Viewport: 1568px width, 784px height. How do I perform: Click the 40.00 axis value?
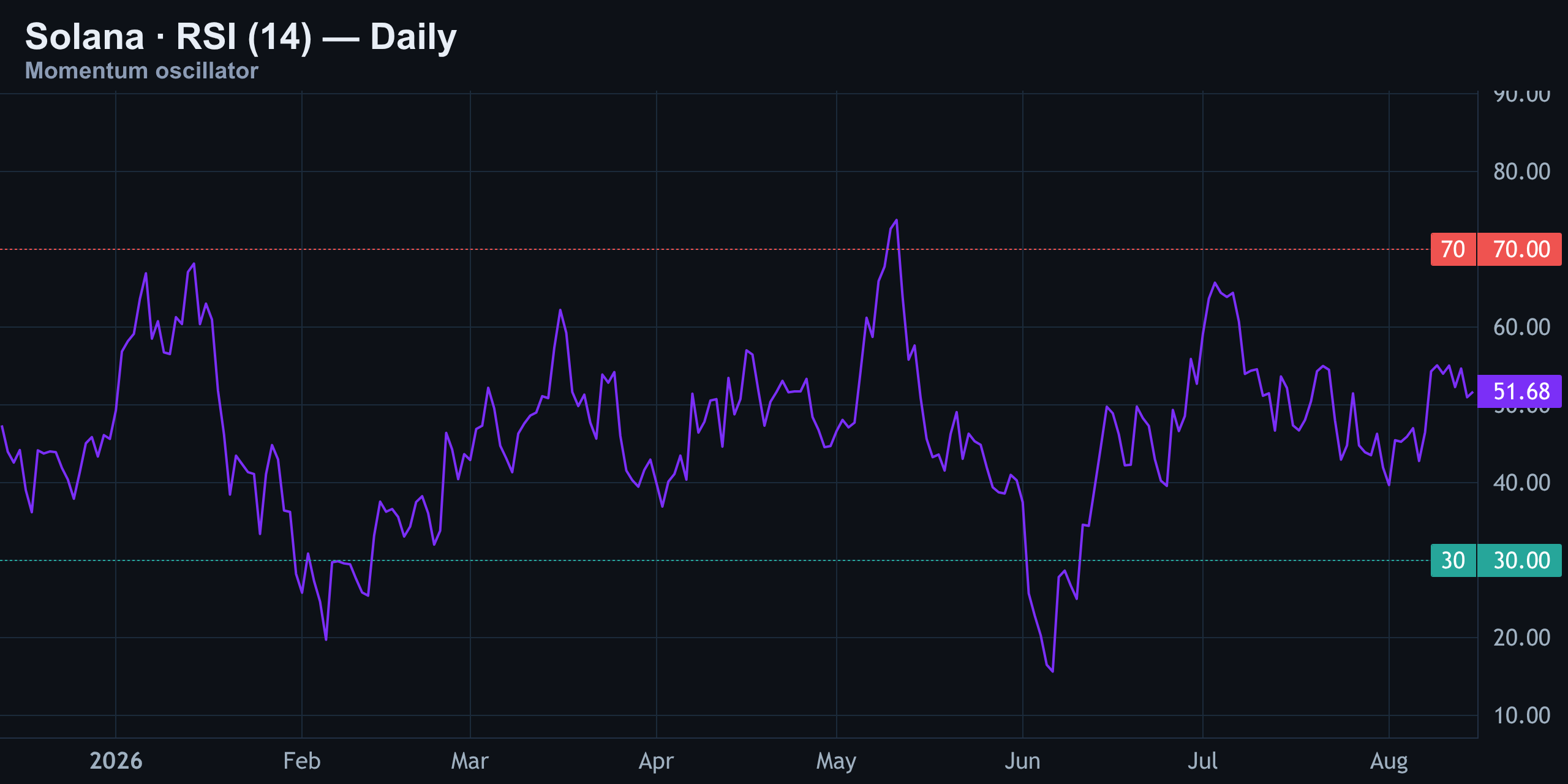(x=1521, y=483)
